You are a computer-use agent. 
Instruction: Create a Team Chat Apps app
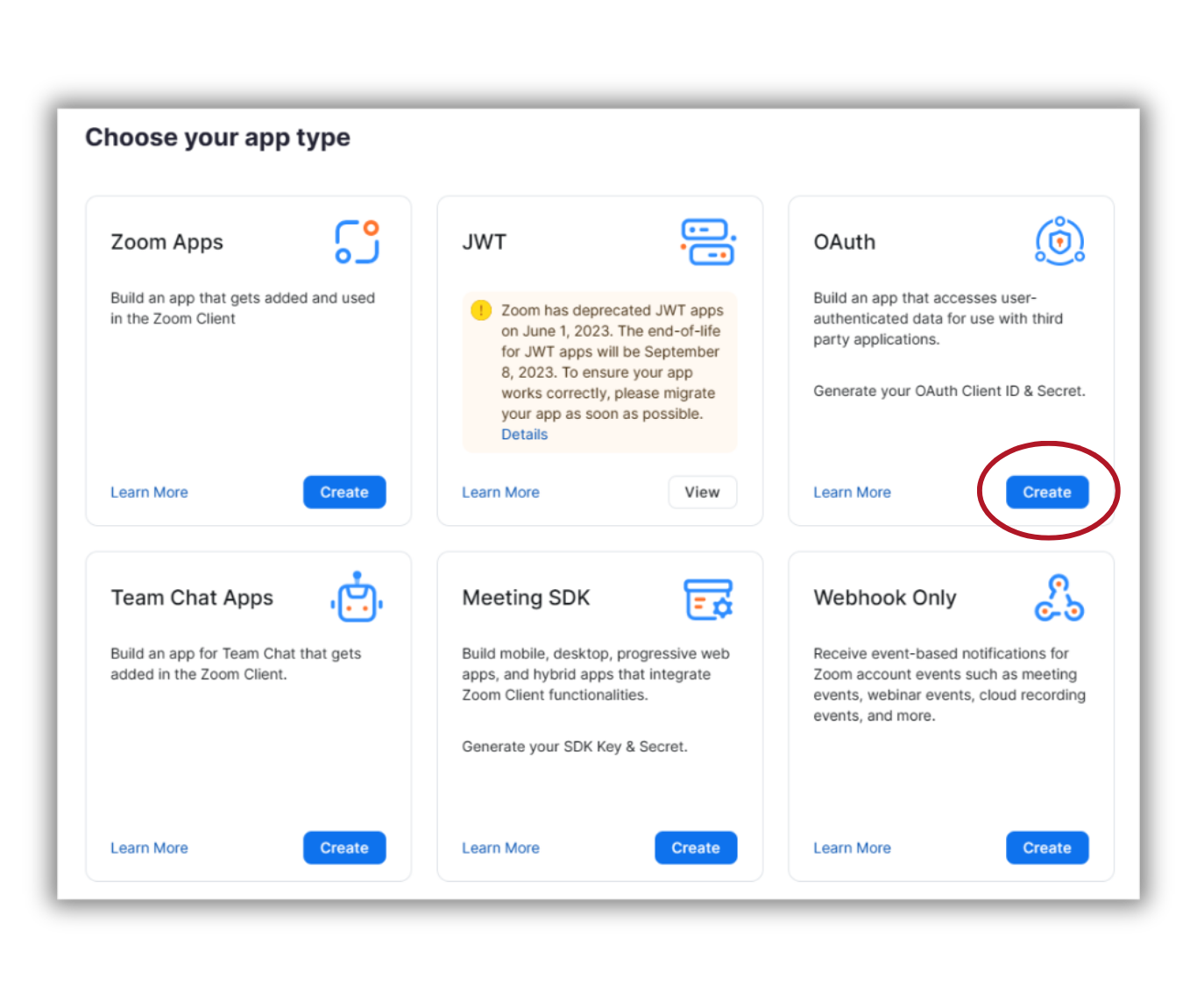344,848
